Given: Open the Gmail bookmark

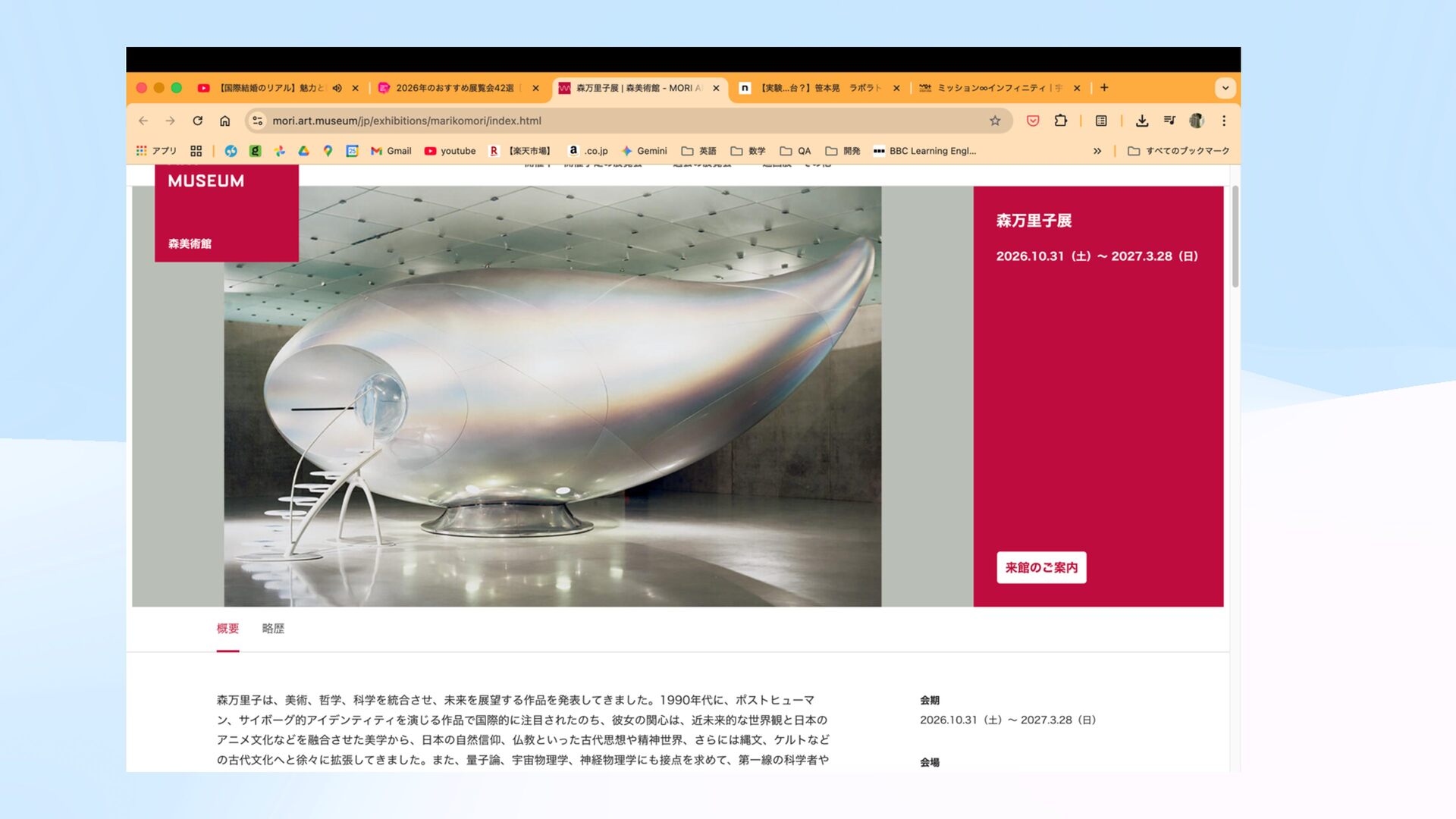Looking at the screenshot, I should [391, 151].
